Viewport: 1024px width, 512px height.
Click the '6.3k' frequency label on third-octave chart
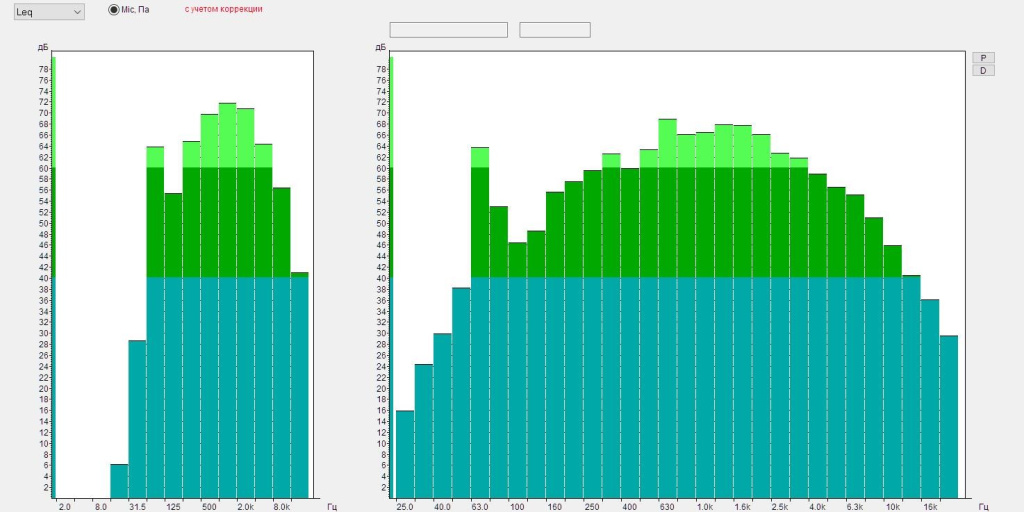[x=855, y=507]
